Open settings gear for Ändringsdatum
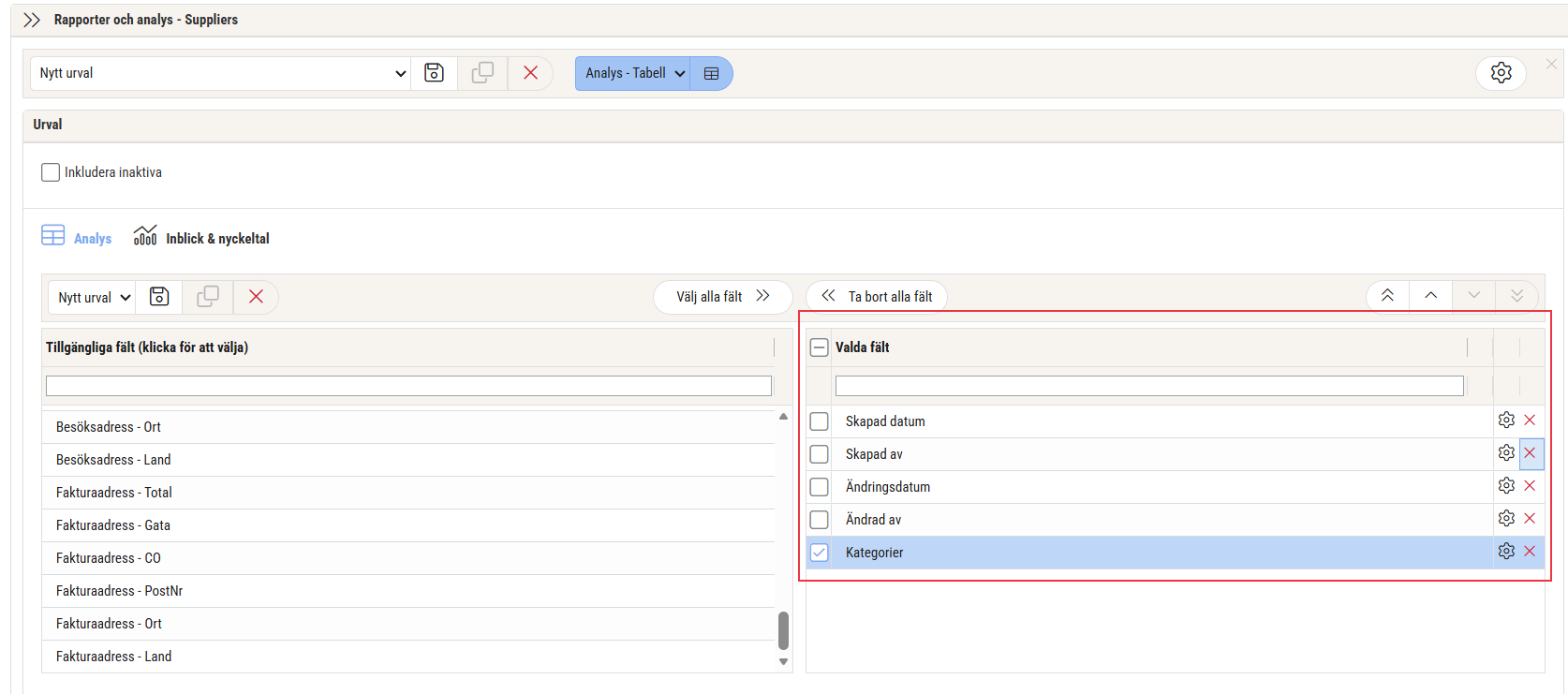The width and height of the screenshot is (1568, 694). [1506, 485]
